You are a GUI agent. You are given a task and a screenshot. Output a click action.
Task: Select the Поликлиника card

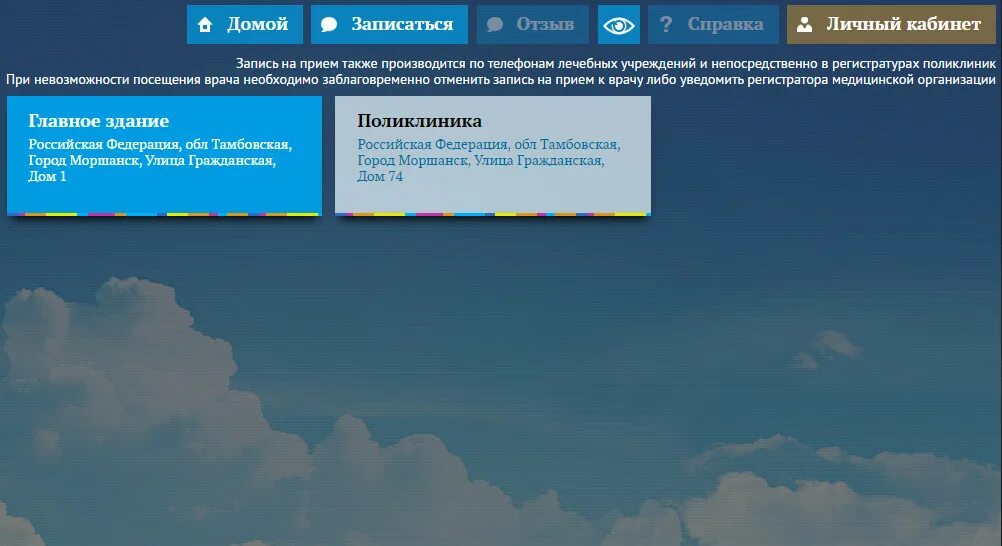pos(493,156)
